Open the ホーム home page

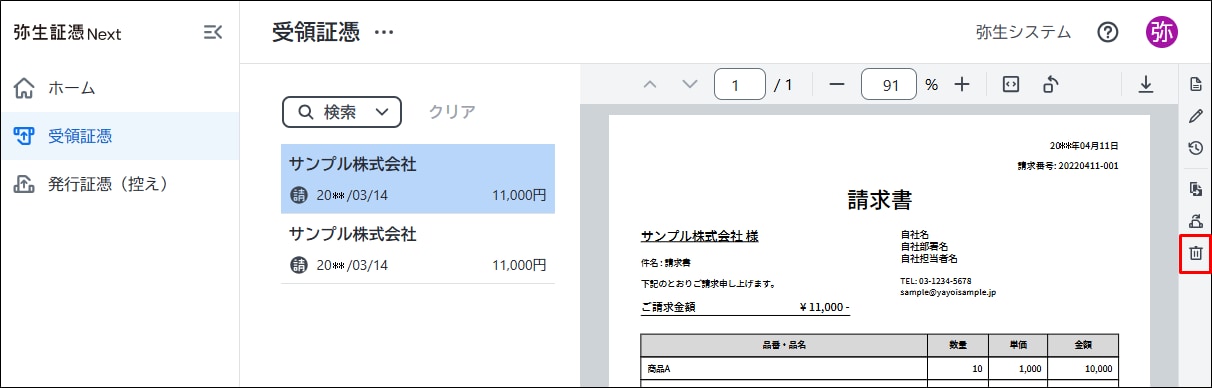tap(119, 88)
